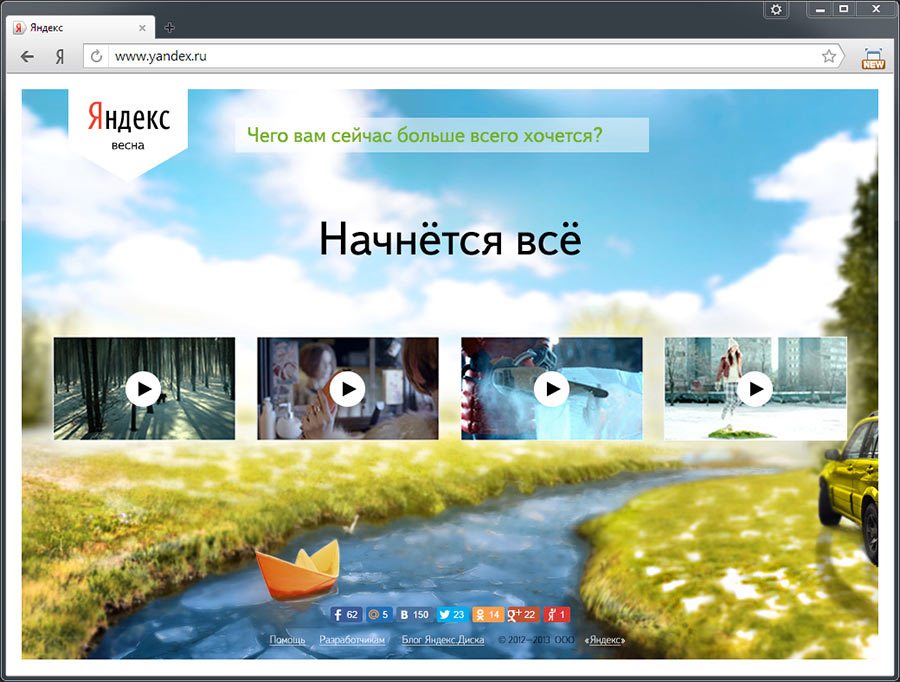
Task: Play the video of girl on snow
Action: tap(755, 388)
